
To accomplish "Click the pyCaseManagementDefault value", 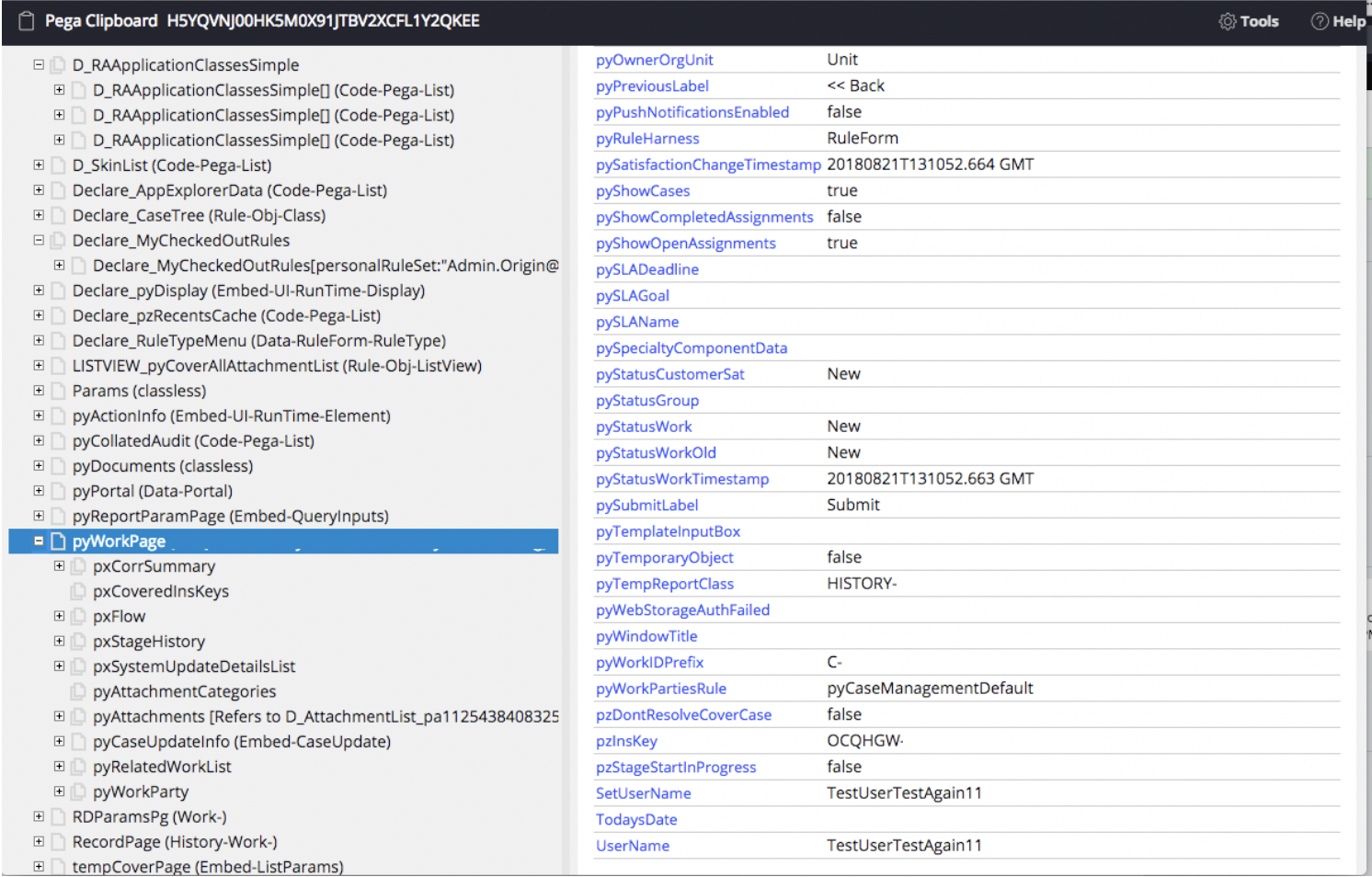I will click(930, 689).
